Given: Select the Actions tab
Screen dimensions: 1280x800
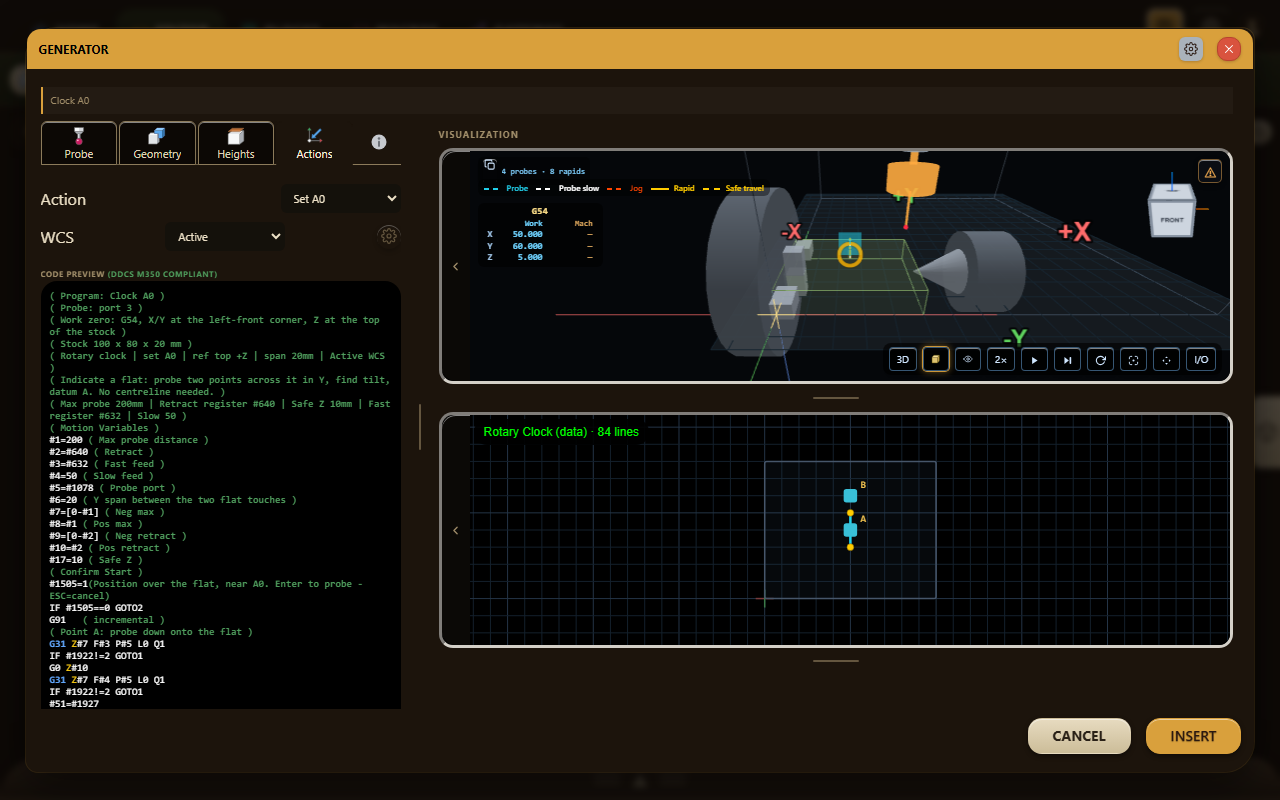Looking at the screenshot, I should pyautogui.click(x=314, y=143).
